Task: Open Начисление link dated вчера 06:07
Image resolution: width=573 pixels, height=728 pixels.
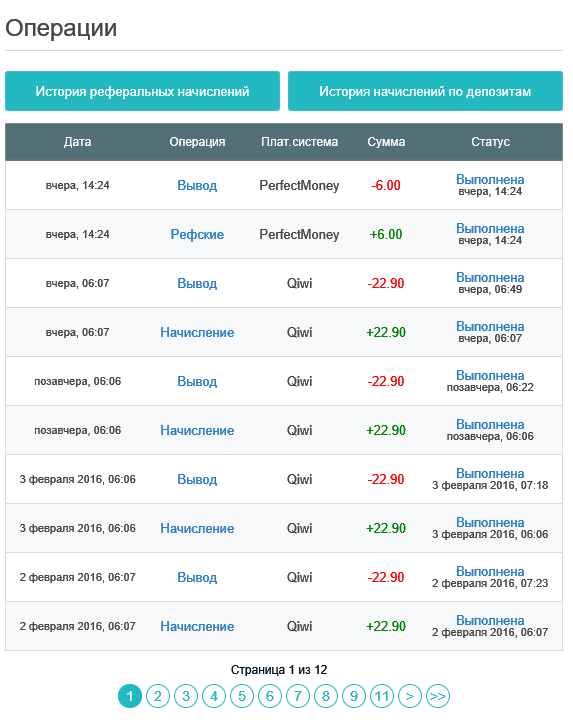Action: (x=197, y=332)
